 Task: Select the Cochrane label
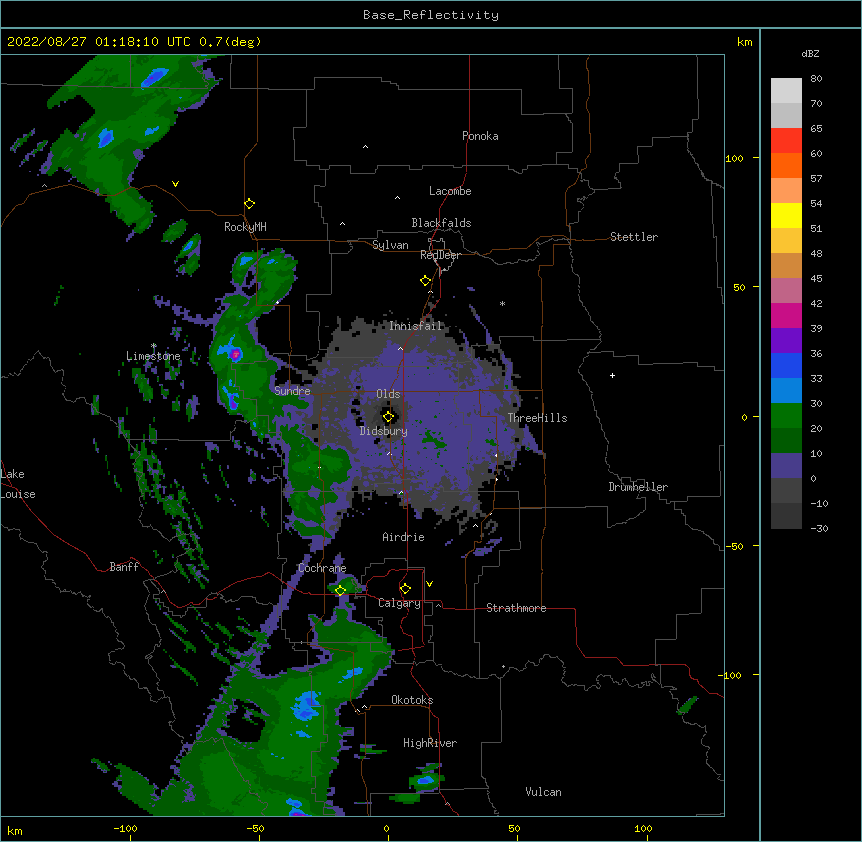[322, 568]
